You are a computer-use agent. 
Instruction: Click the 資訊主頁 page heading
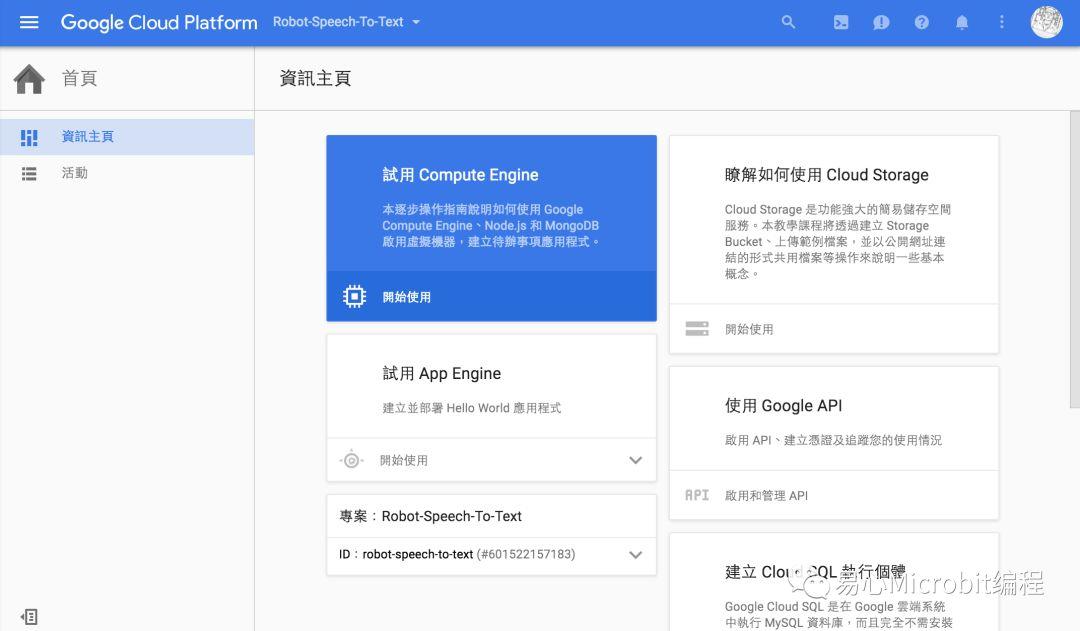coord(315,78)
